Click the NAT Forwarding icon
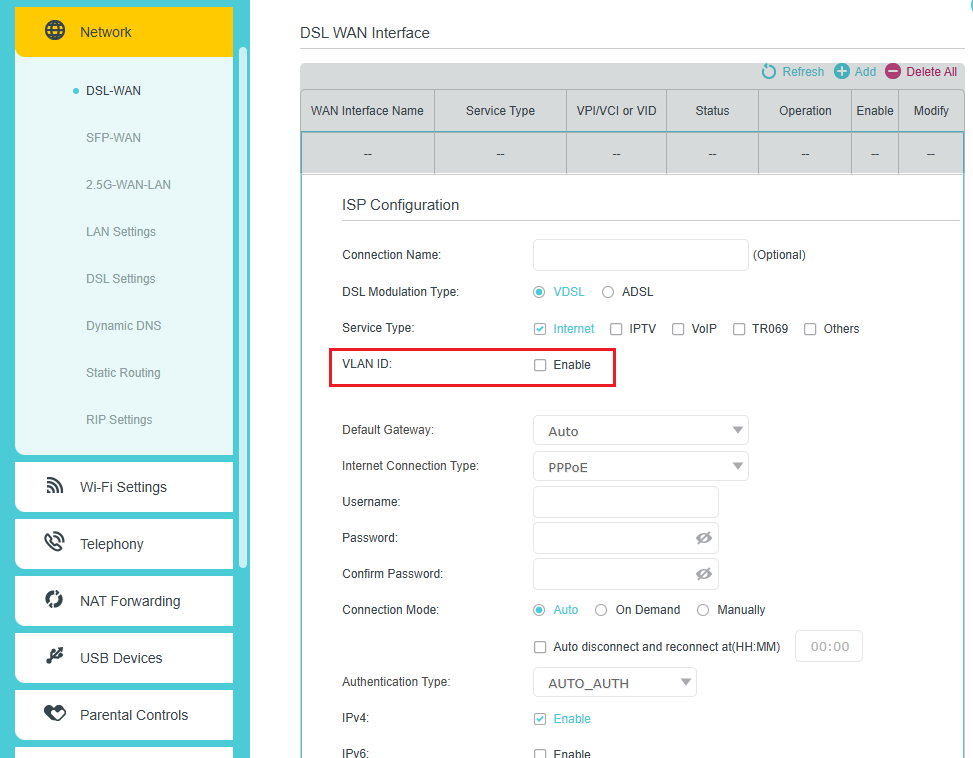 (x=53, y=601)
